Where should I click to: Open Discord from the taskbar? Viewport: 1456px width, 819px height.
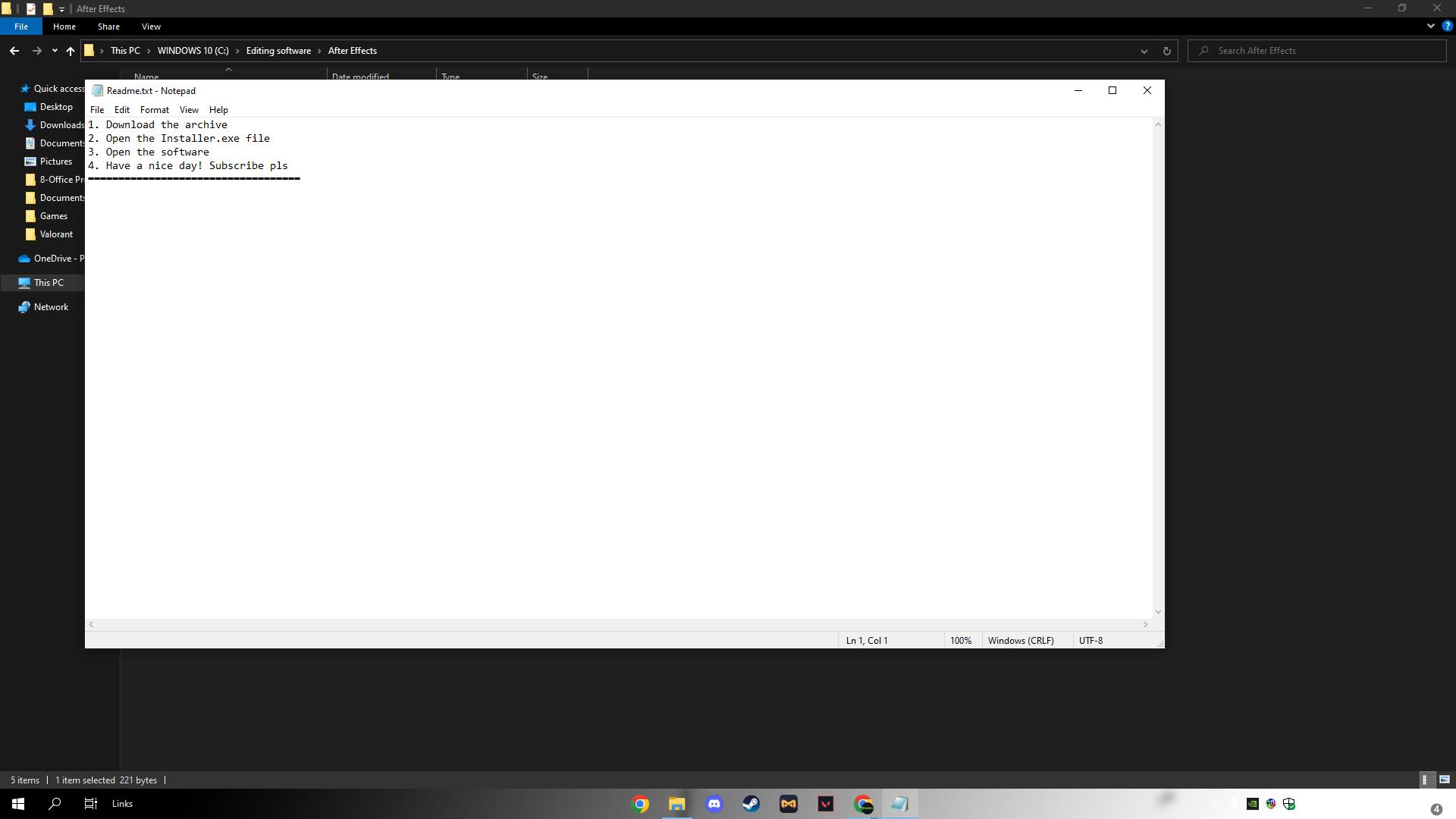714,804
